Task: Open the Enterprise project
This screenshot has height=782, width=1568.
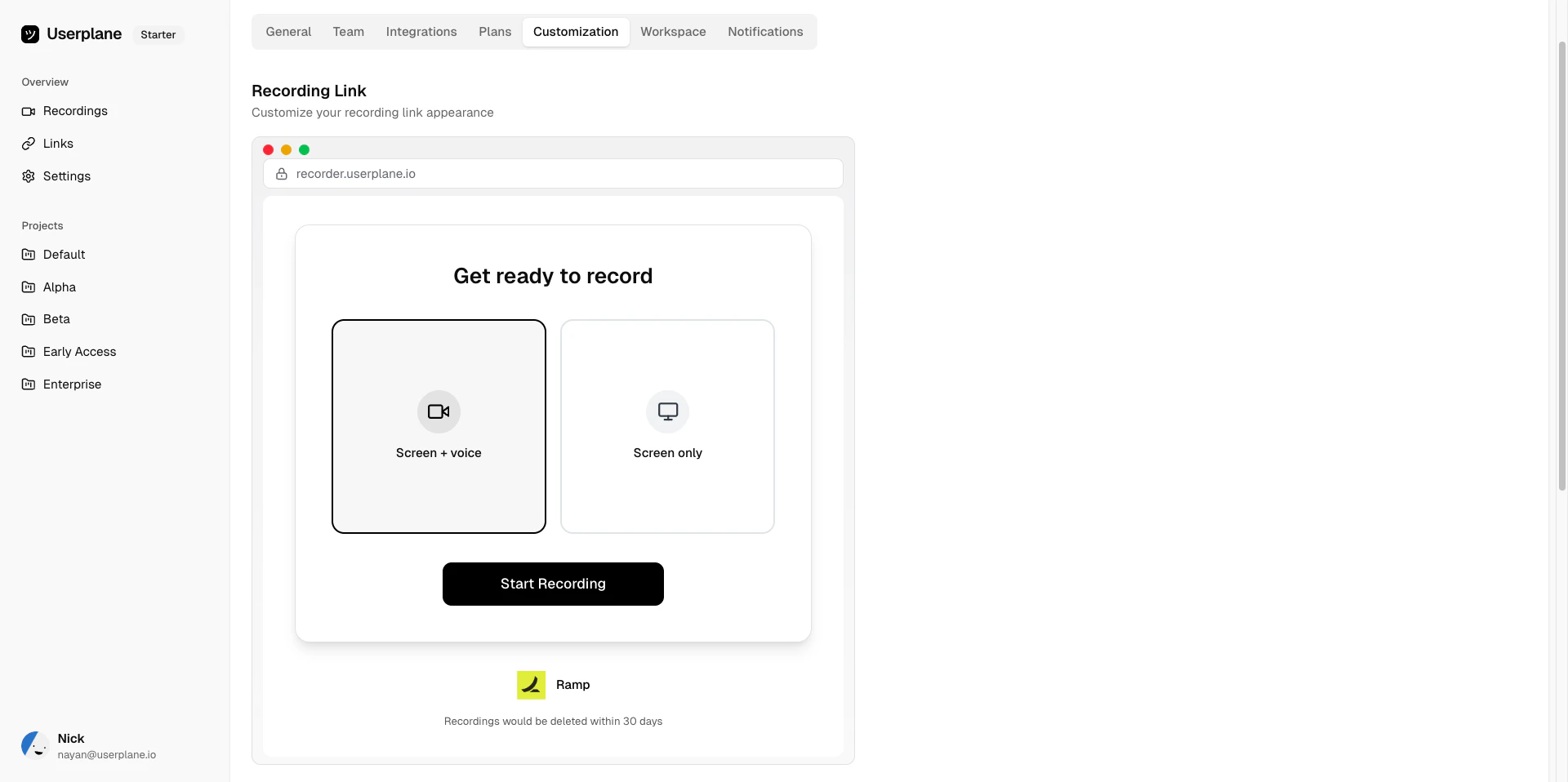Action: click(x=72, y=384)
